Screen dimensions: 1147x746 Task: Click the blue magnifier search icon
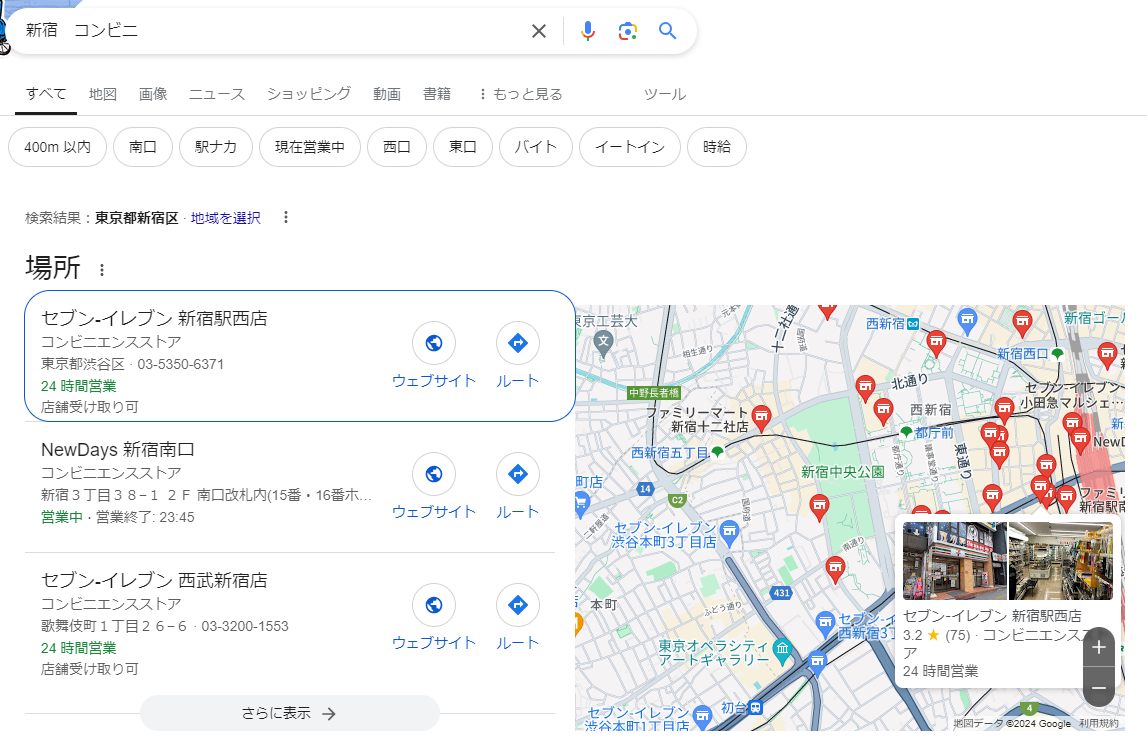tap(667, 31)
